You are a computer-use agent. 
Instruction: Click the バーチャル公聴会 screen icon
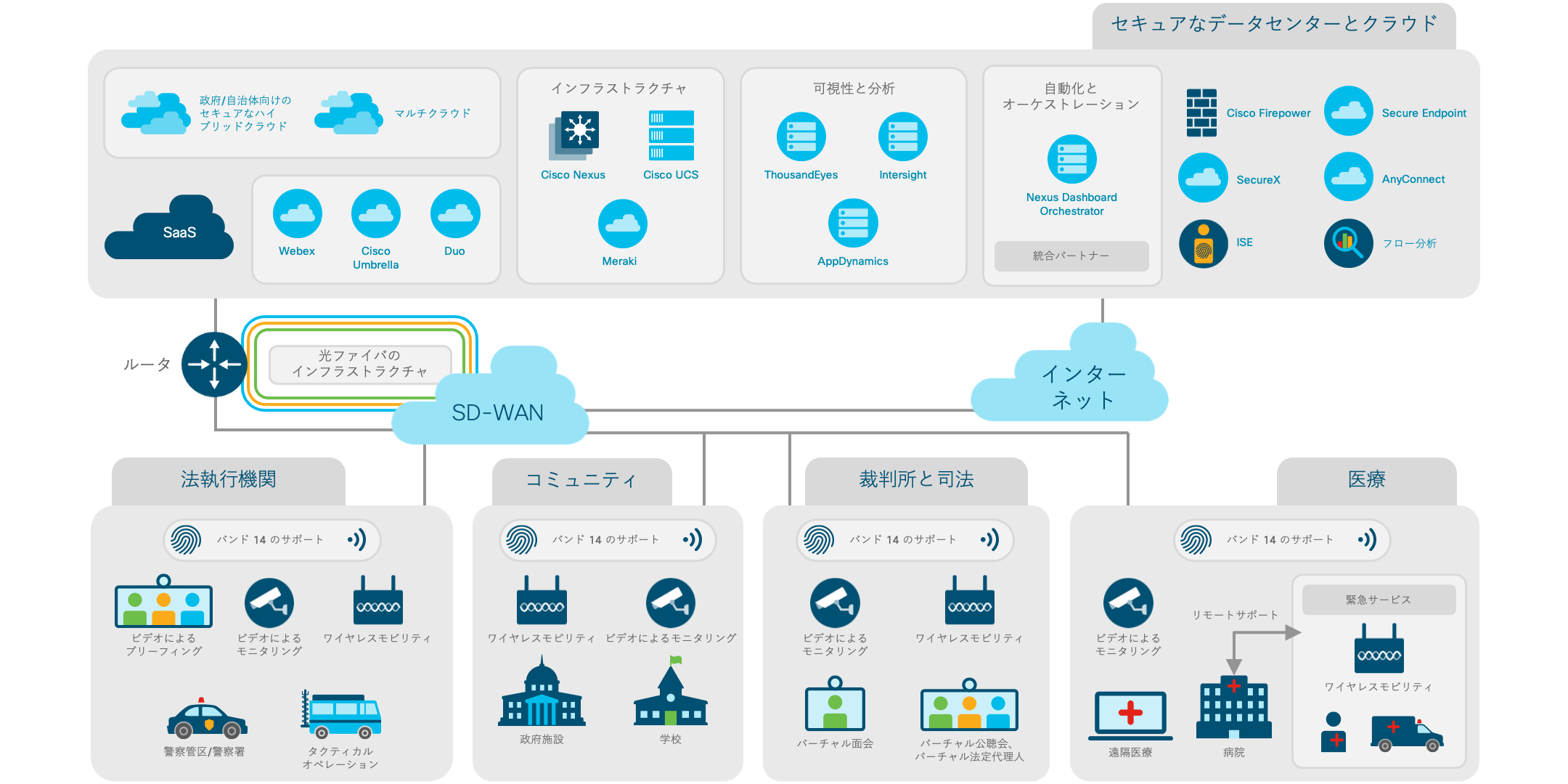tap(969, 705)
